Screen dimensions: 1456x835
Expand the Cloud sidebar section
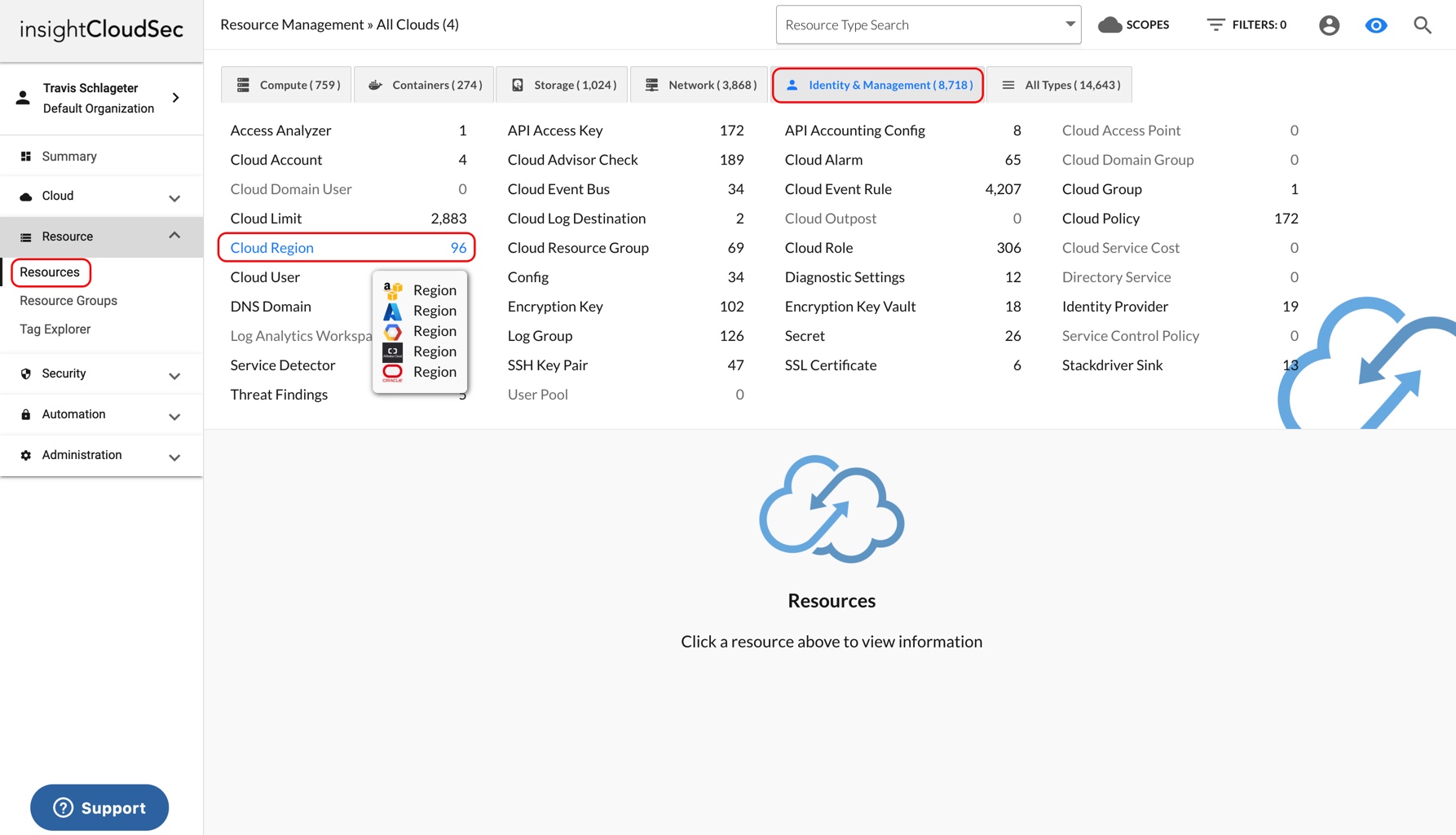pos(174,197)
